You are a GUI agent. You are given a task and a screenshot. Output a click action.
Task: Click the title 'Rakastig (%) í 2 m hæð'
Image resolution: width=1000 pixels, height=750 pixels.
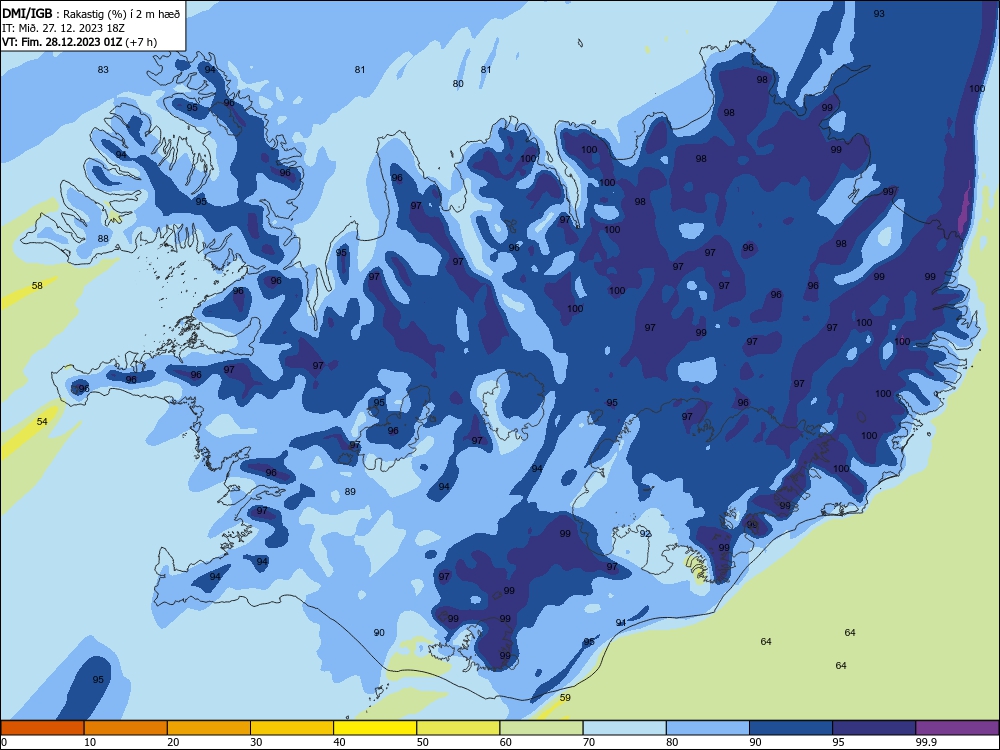coord(121,14)
